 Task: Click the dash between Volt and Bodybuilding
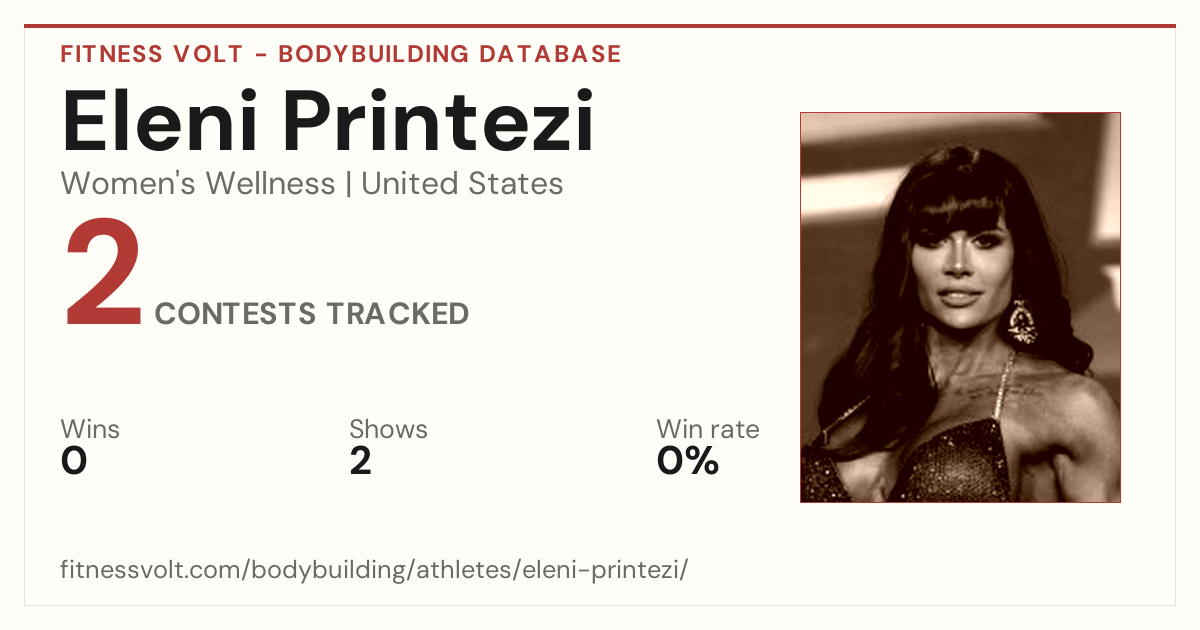pyautogui.click(x=260, y=55)
